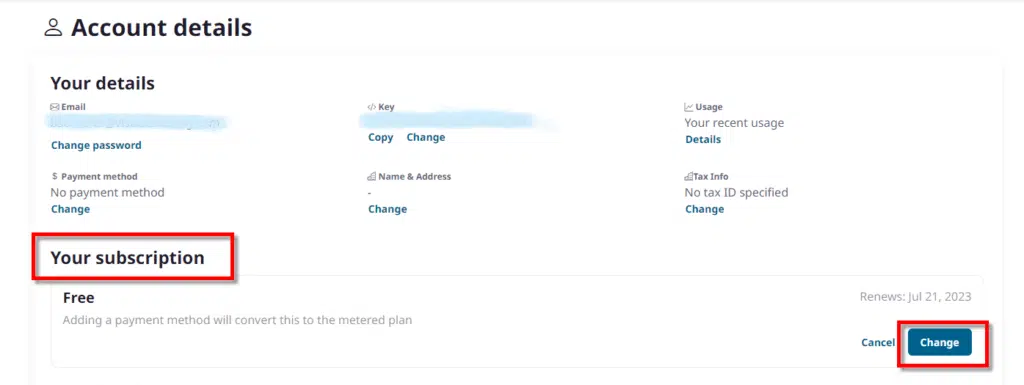Click the Free plan name
Screen dimensions: 1024x385
pyautogui.click(x=78, y=298)
